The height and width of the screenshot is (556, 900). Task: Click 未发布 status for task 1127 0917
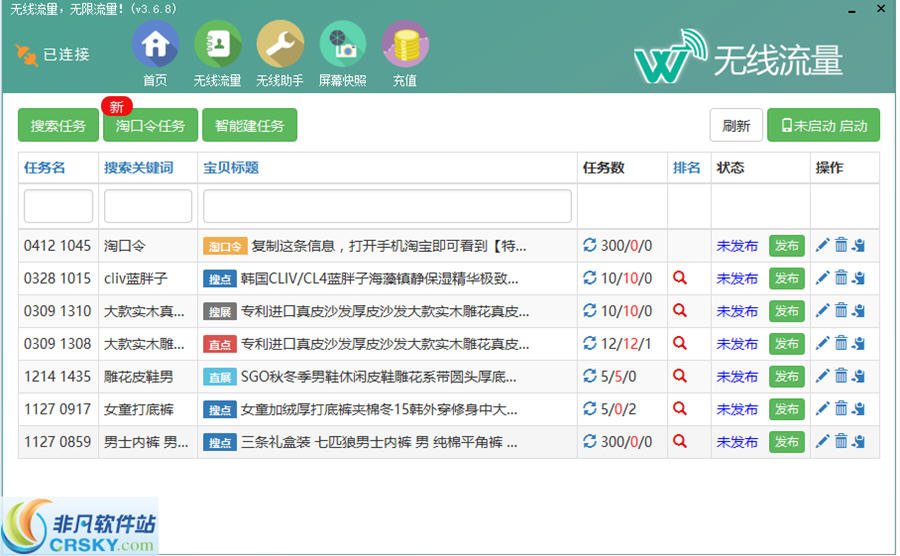pyautogui.click(x=737, y=409)
